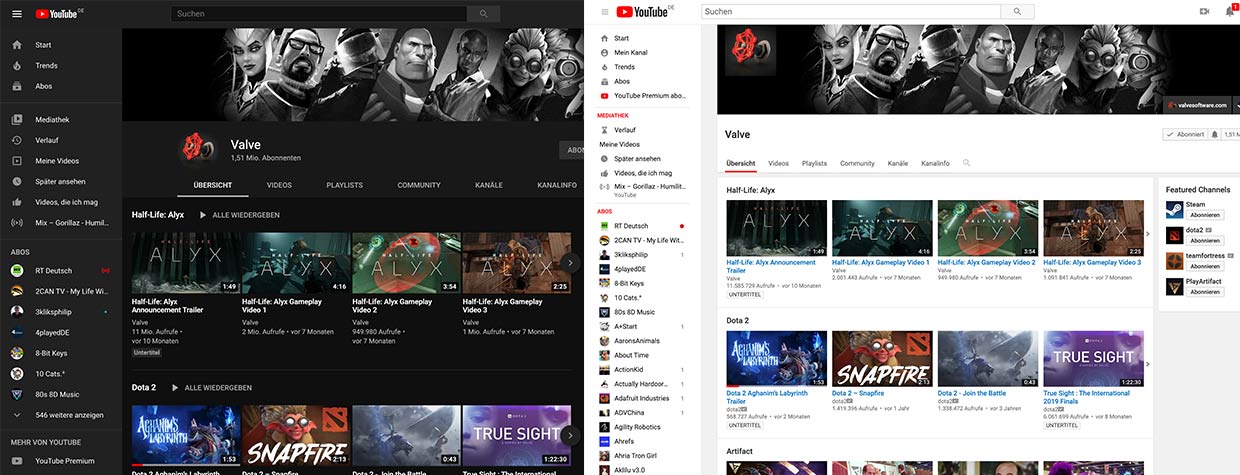Select the KANÄLE tab in dark window
Image resolution: width=1240 pixels, height=475 pixels.
(489, 185)
